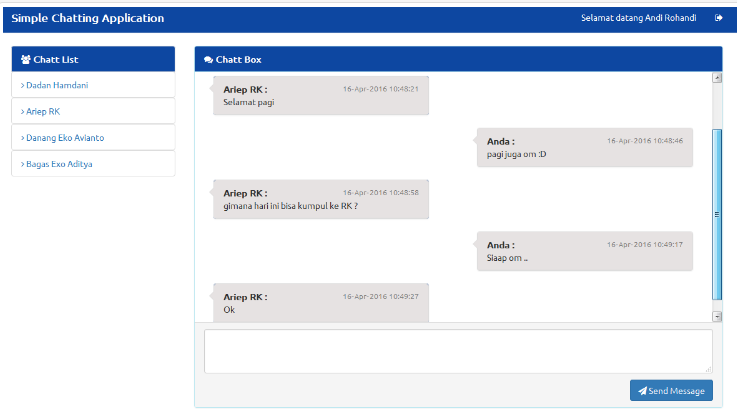Click the chevron before Dadan Hamdani
The height and width of the screenshot is (419, 737).
click(23, 86)
